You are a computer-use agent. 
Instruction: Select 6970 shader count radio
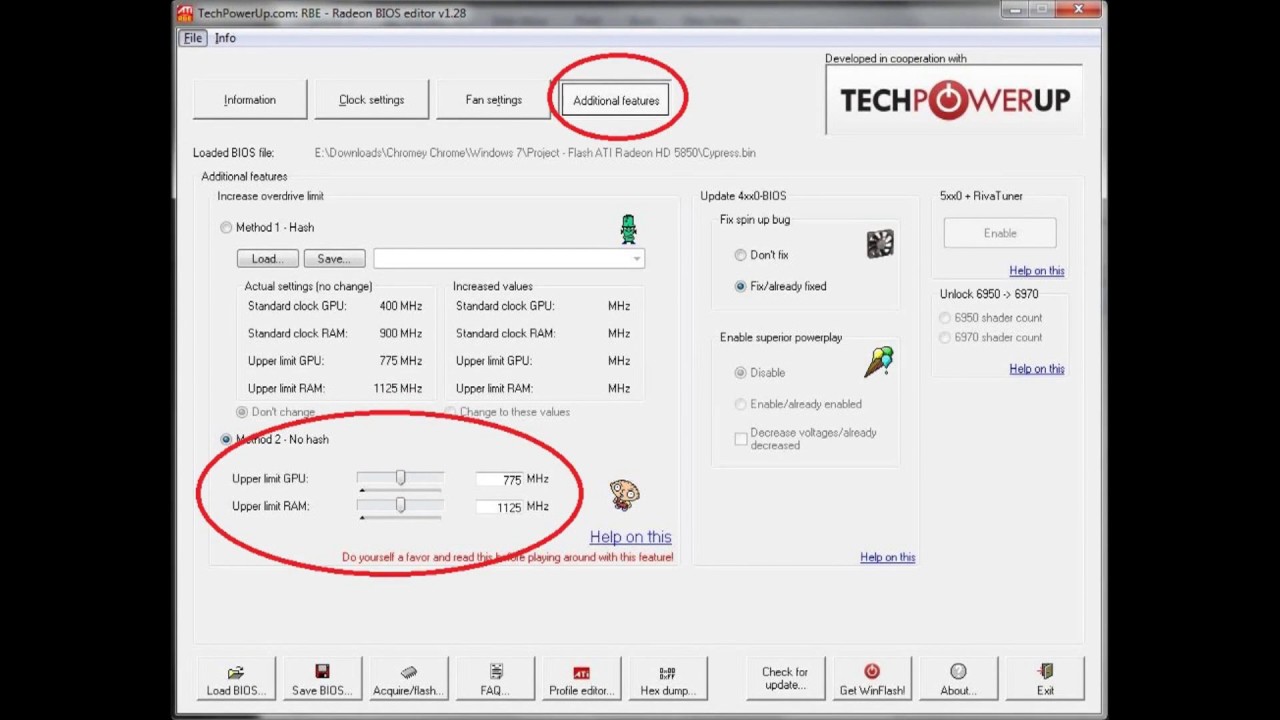[945, 338]
